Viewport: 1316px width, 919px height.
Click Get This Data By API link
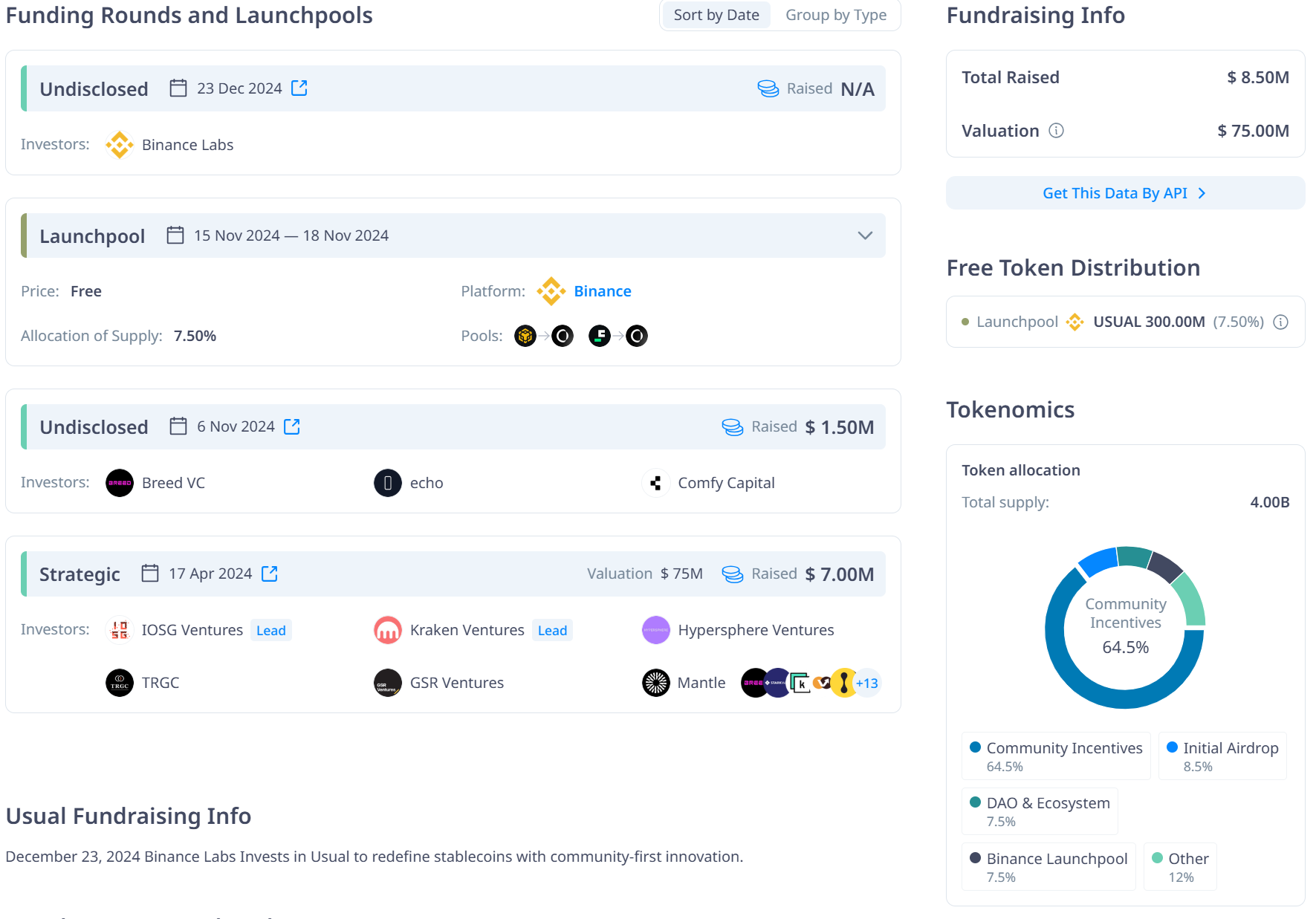[1125, 193]
